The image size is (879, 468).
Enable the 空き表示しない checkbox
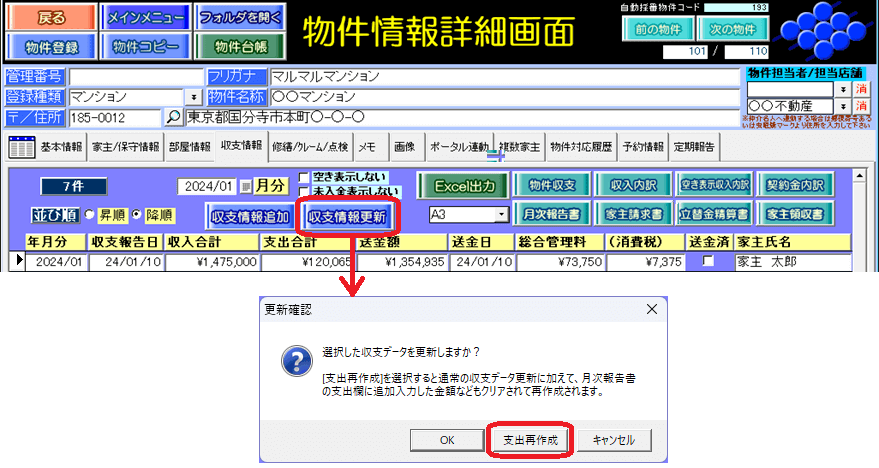[304, 177]
